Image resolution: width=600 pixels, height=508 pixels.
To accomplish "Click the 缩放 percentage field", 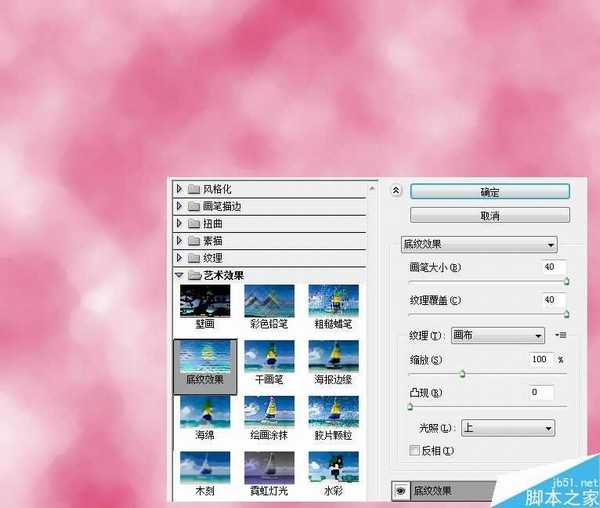I will coord(541,359).
